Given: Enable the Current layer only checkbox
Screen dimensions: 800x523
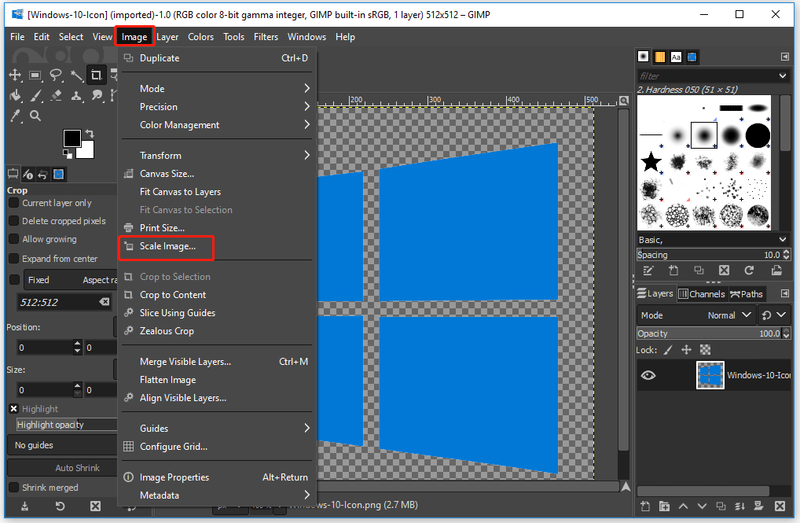Looking at the screenshot, I should tap(14, 203).
